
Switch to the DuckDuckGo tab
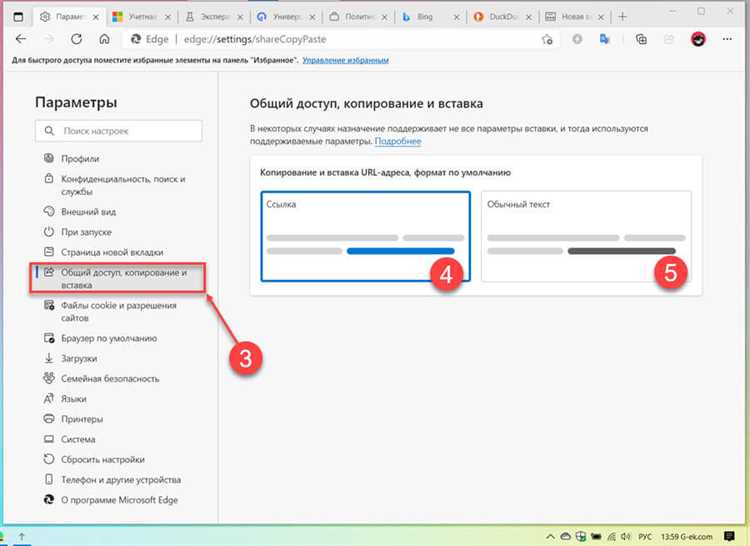[503, 17]
